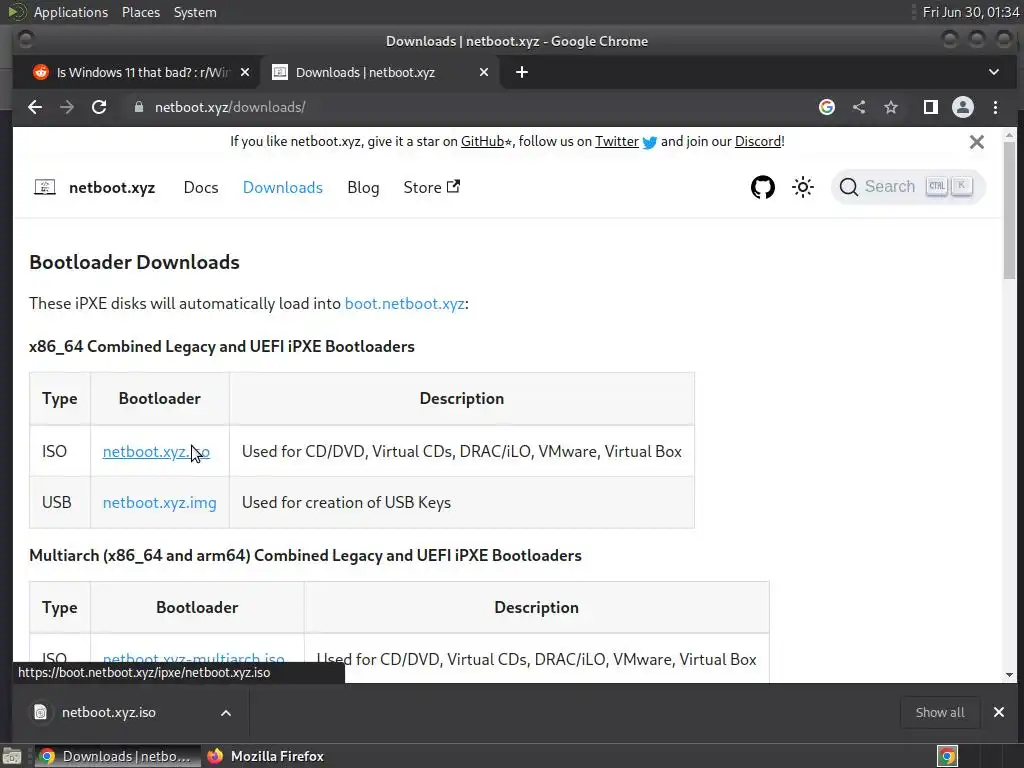This screenshot has height=768, width=1024.
Task: Click the browser forward arrow
Action: click(67, 107)
